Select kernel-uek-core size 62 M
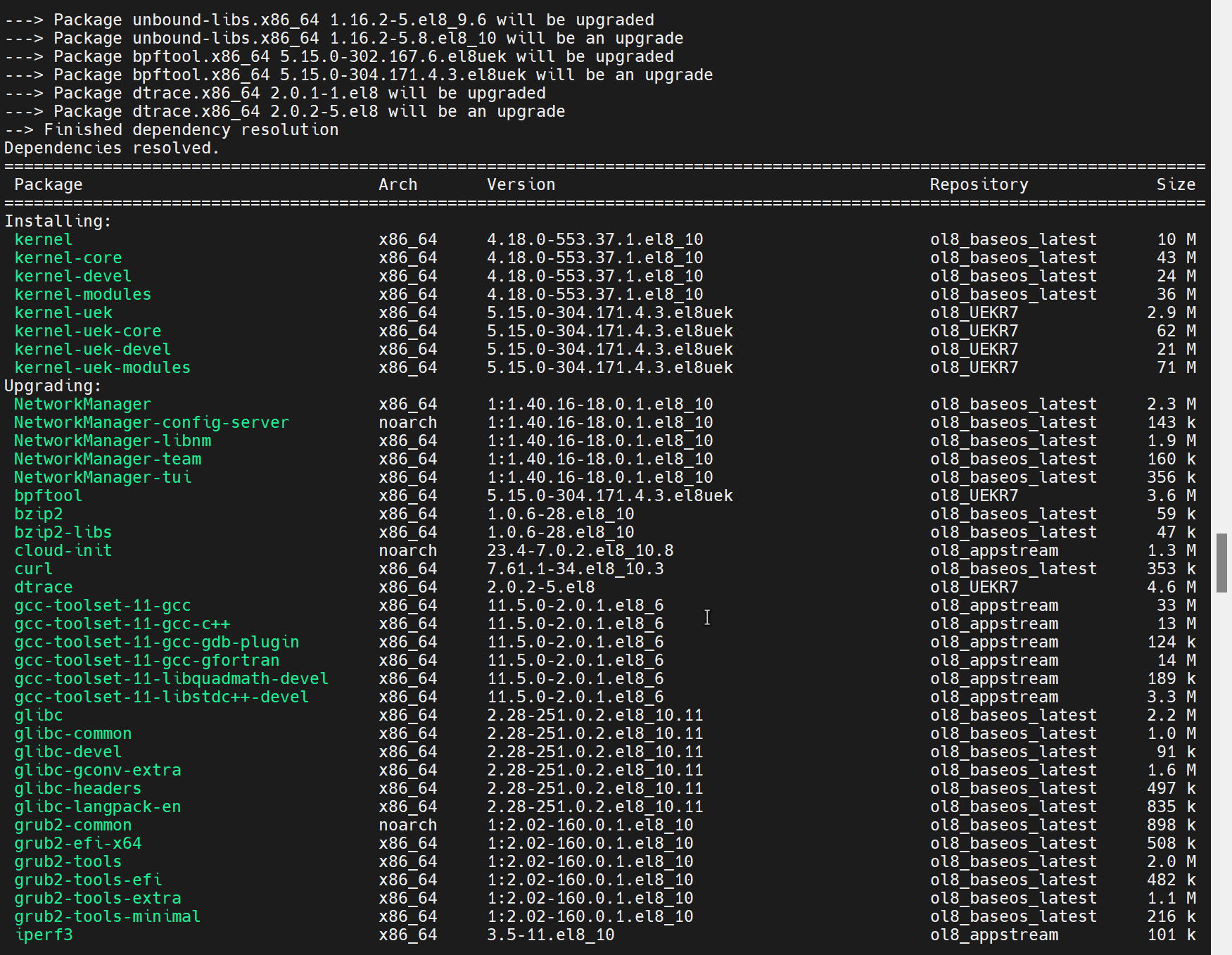1232x955 pixels. 1176,331
